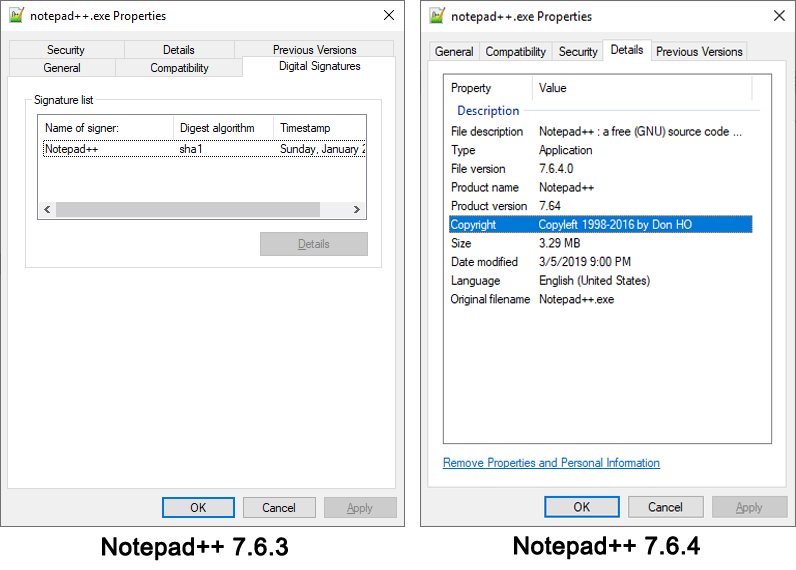Select Language row showing English (United States)
This screenshot has width=796, height=570.
coord(601,281)
